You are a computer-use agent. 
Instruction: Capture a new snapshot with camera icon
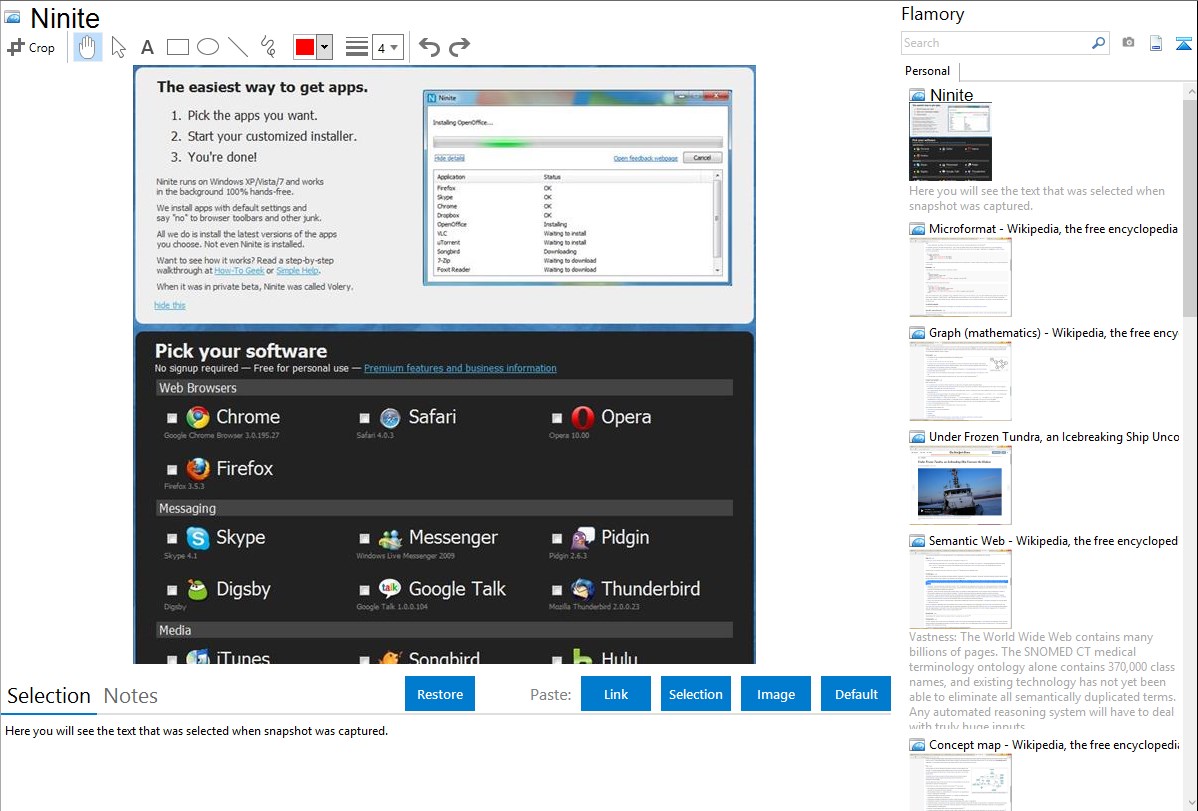(x=1128, y=43)
